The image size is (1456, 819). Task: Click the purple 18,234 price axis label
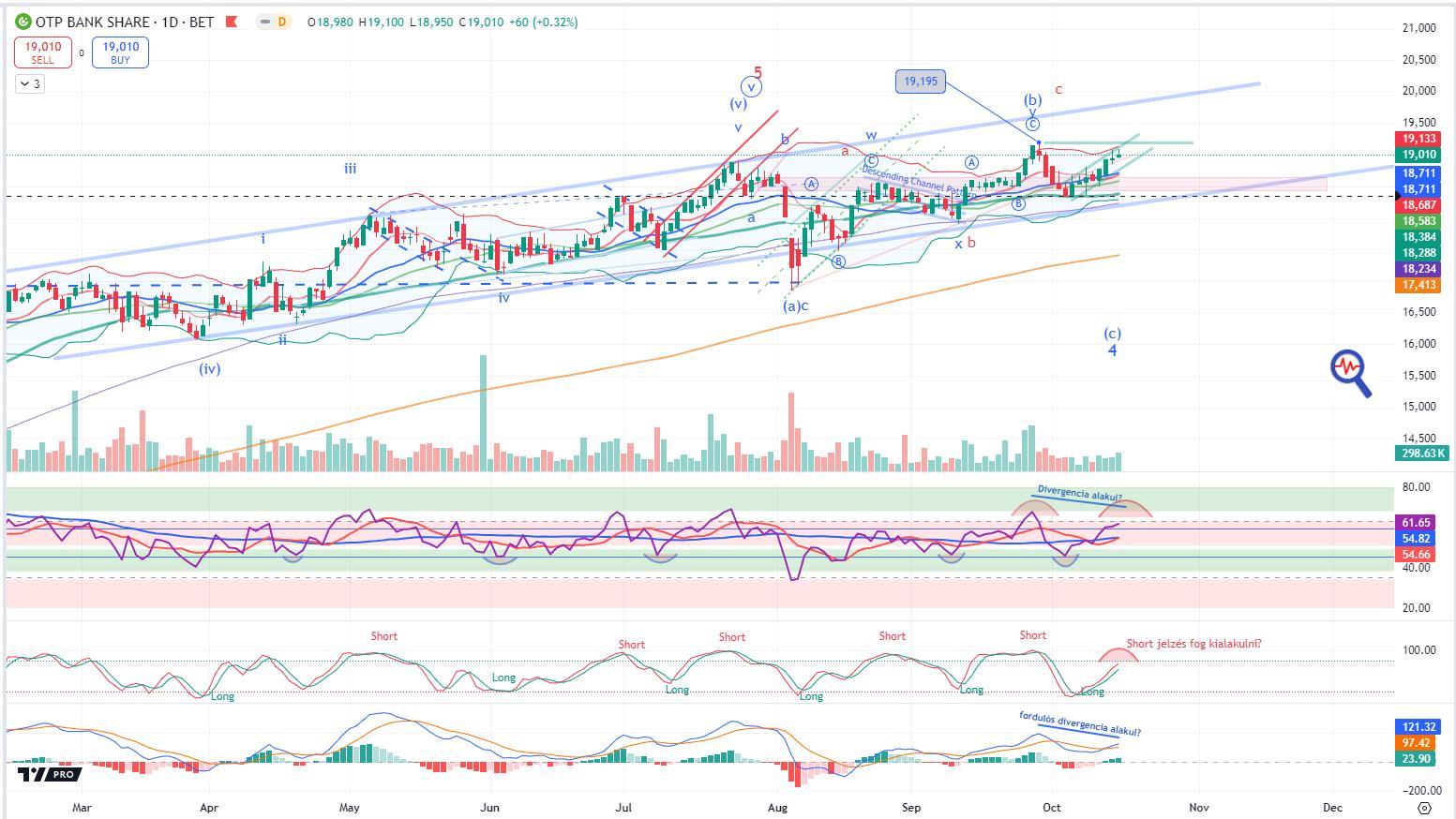1419,268
